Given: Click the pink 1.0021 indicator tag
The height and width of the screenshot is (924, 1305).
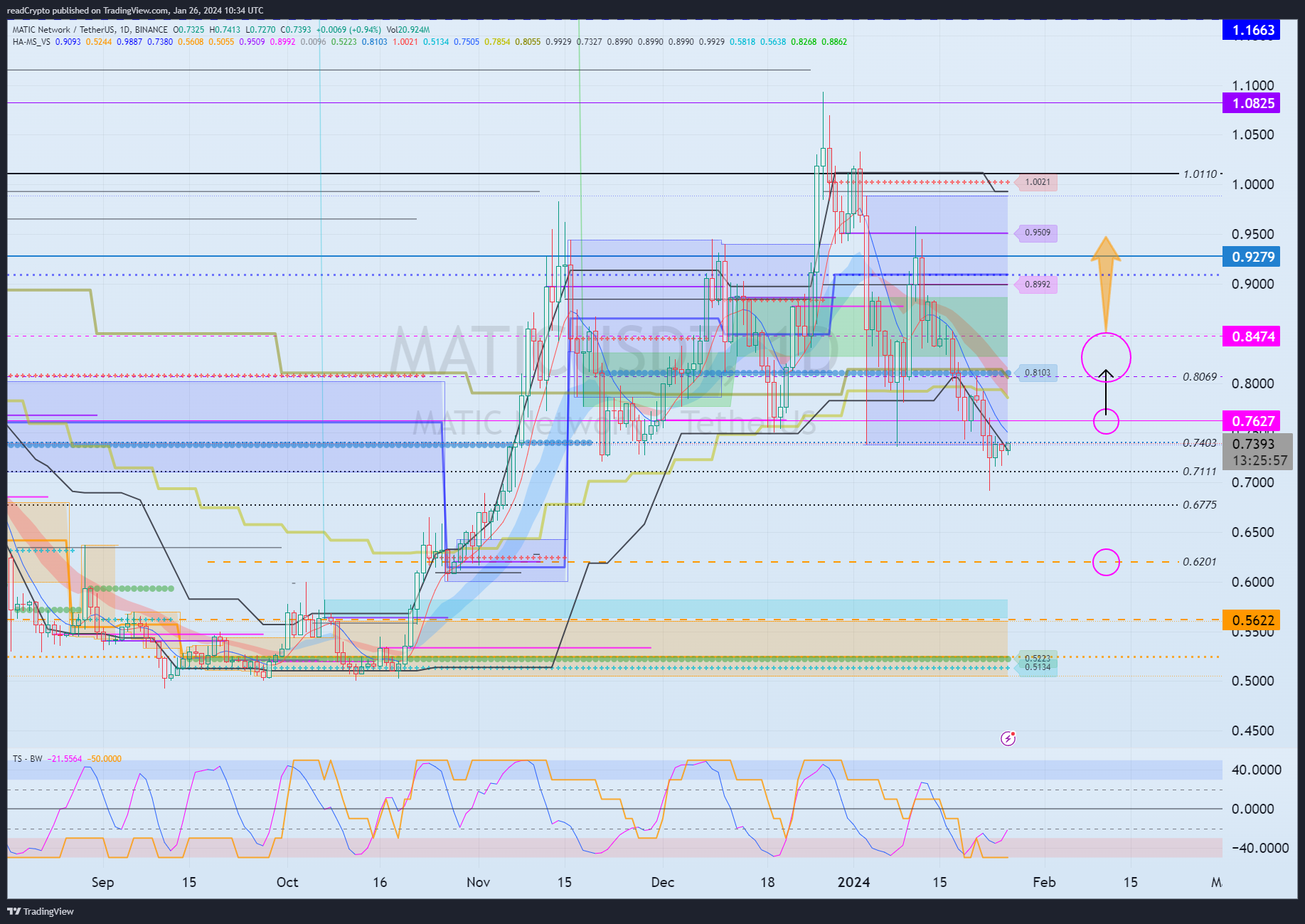Looking at the screenshot, I should click(1036, 182).
